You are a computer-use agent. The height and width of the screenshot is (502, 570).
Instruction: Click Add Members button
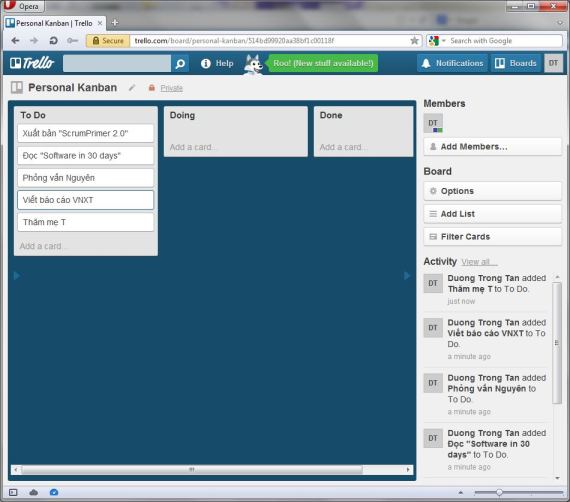coord(493,147)
